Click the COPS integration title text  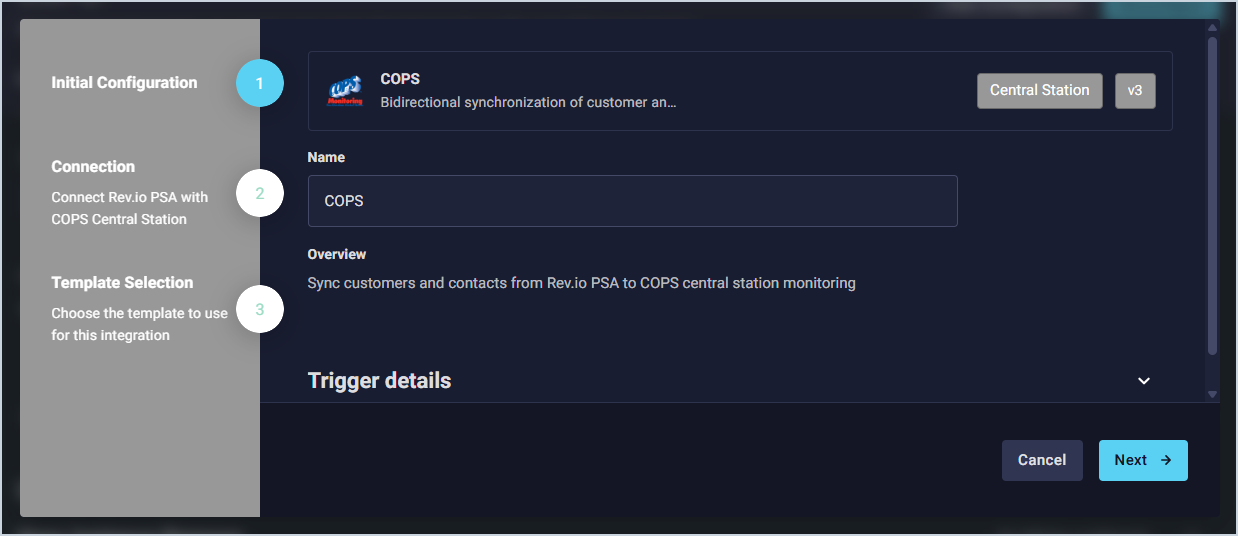[400, 79]
